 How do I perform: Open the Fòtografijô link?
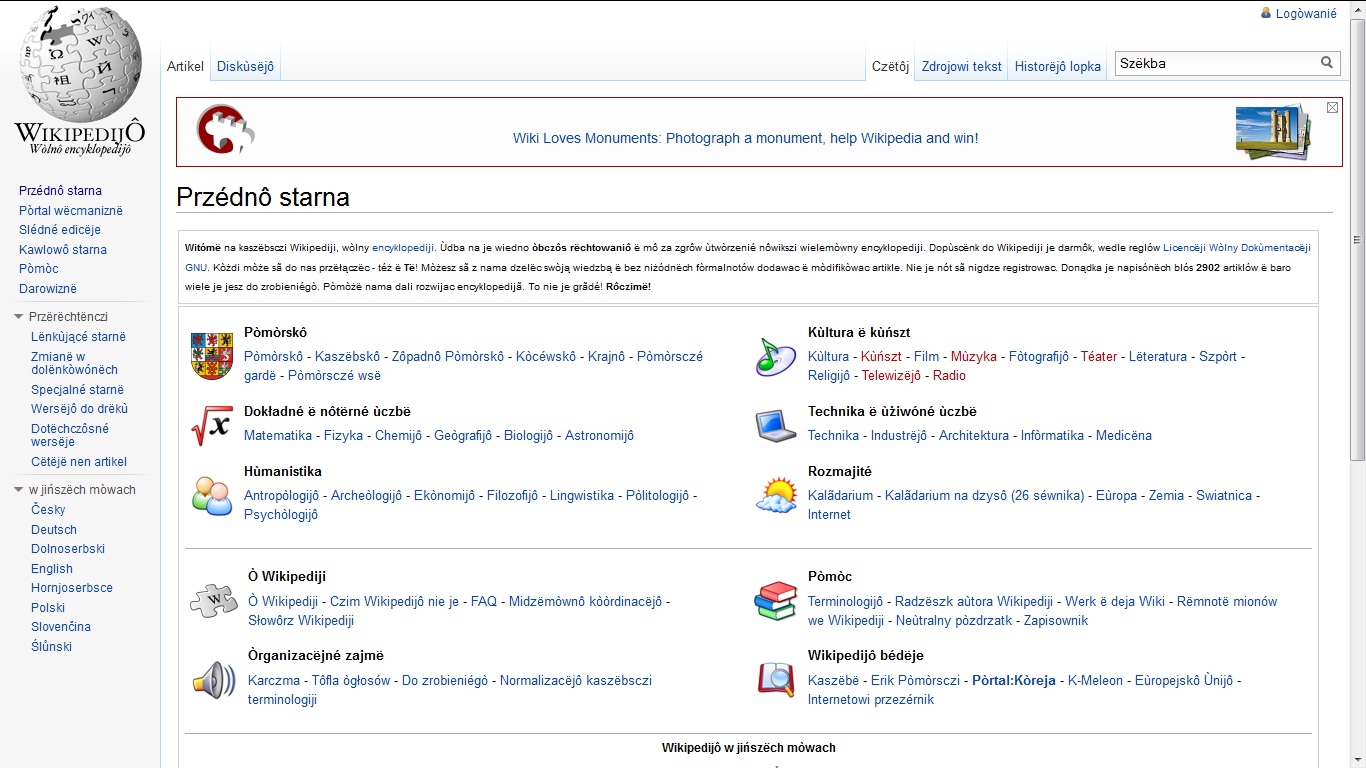[1038, 357]
